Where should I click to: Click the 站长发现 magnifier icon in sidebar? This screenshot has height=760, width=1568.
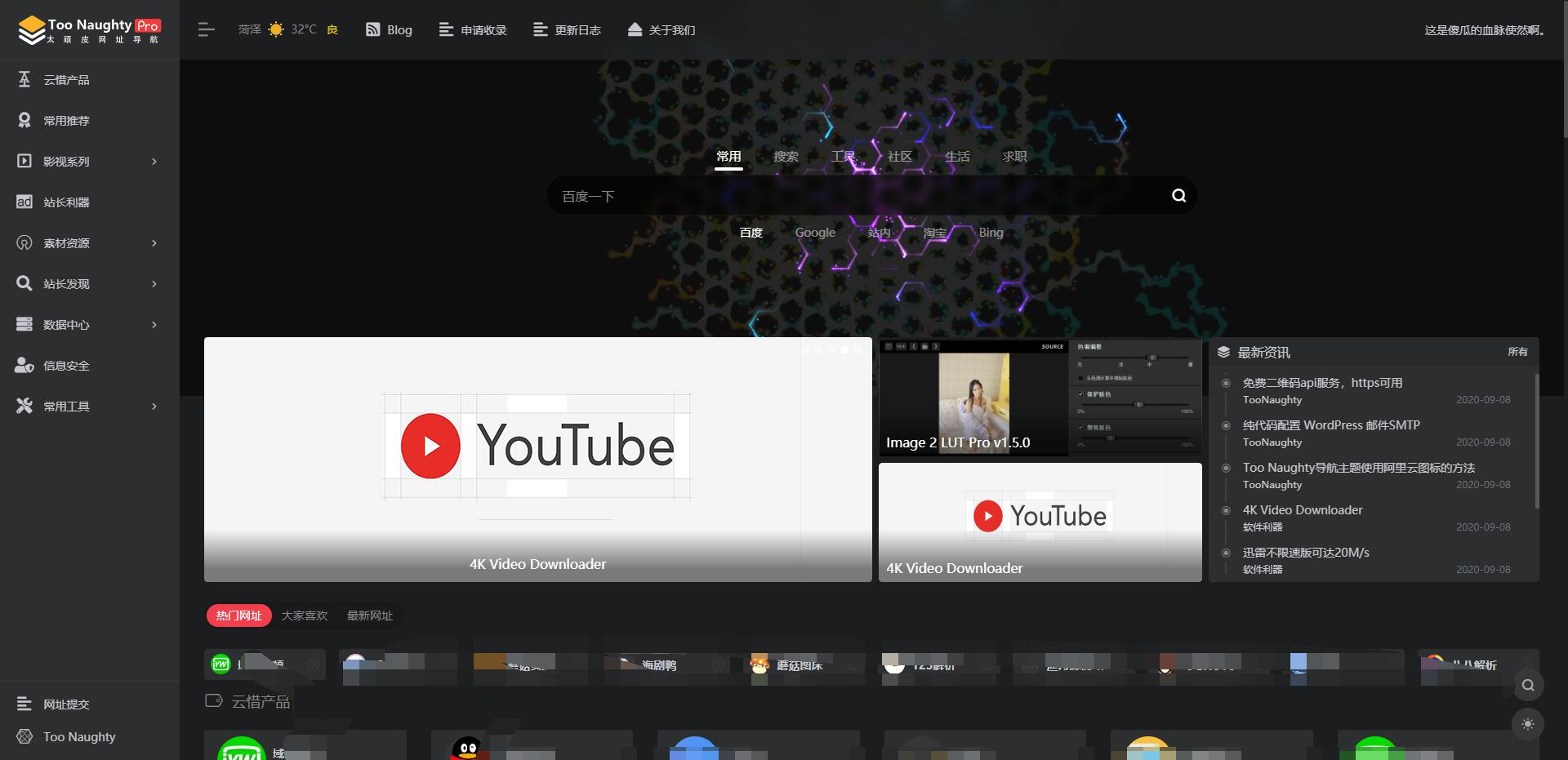pos(24,283)
